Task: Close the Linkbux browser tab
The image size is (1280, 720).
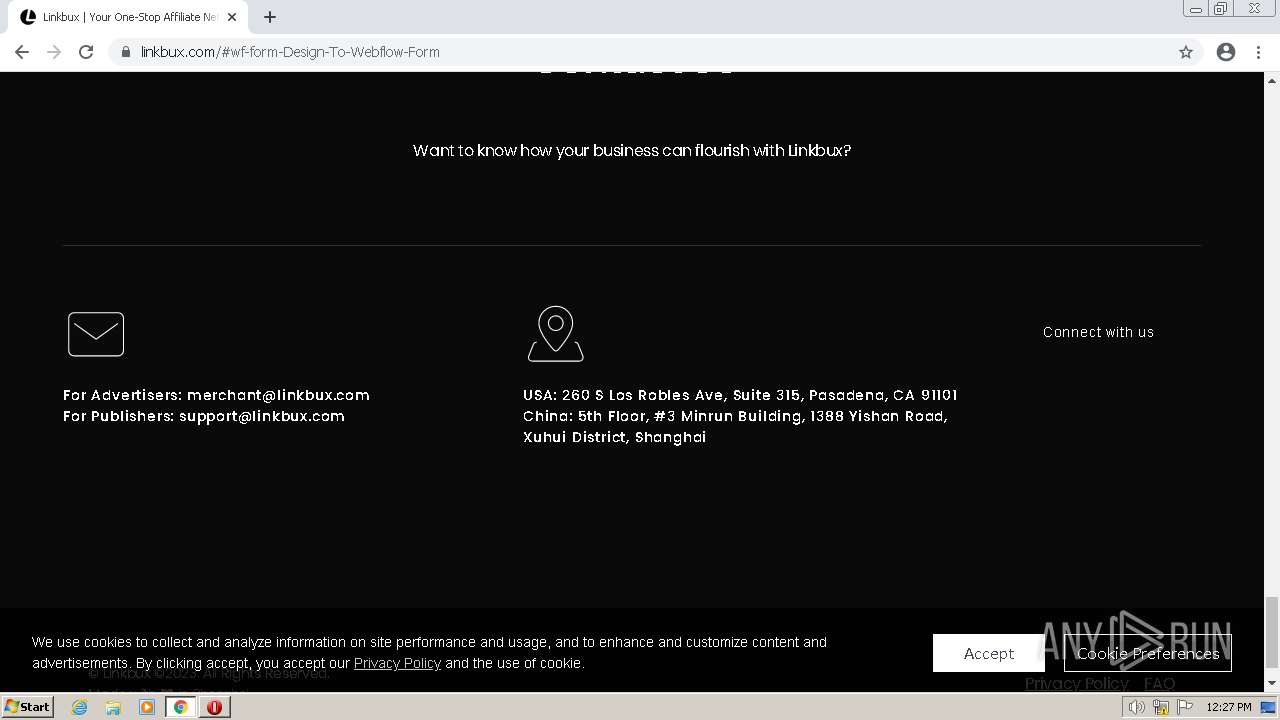Action: [232, 17]
